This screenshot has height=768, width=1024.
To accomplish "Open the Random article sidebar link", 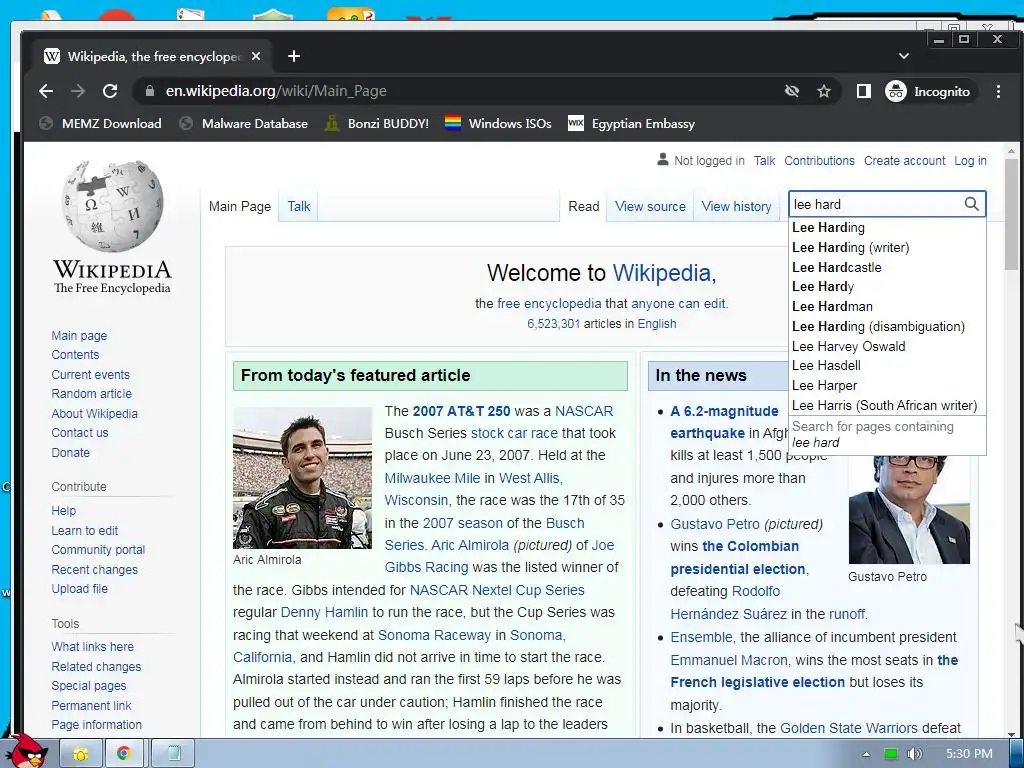I will click(x=91, y=394).
